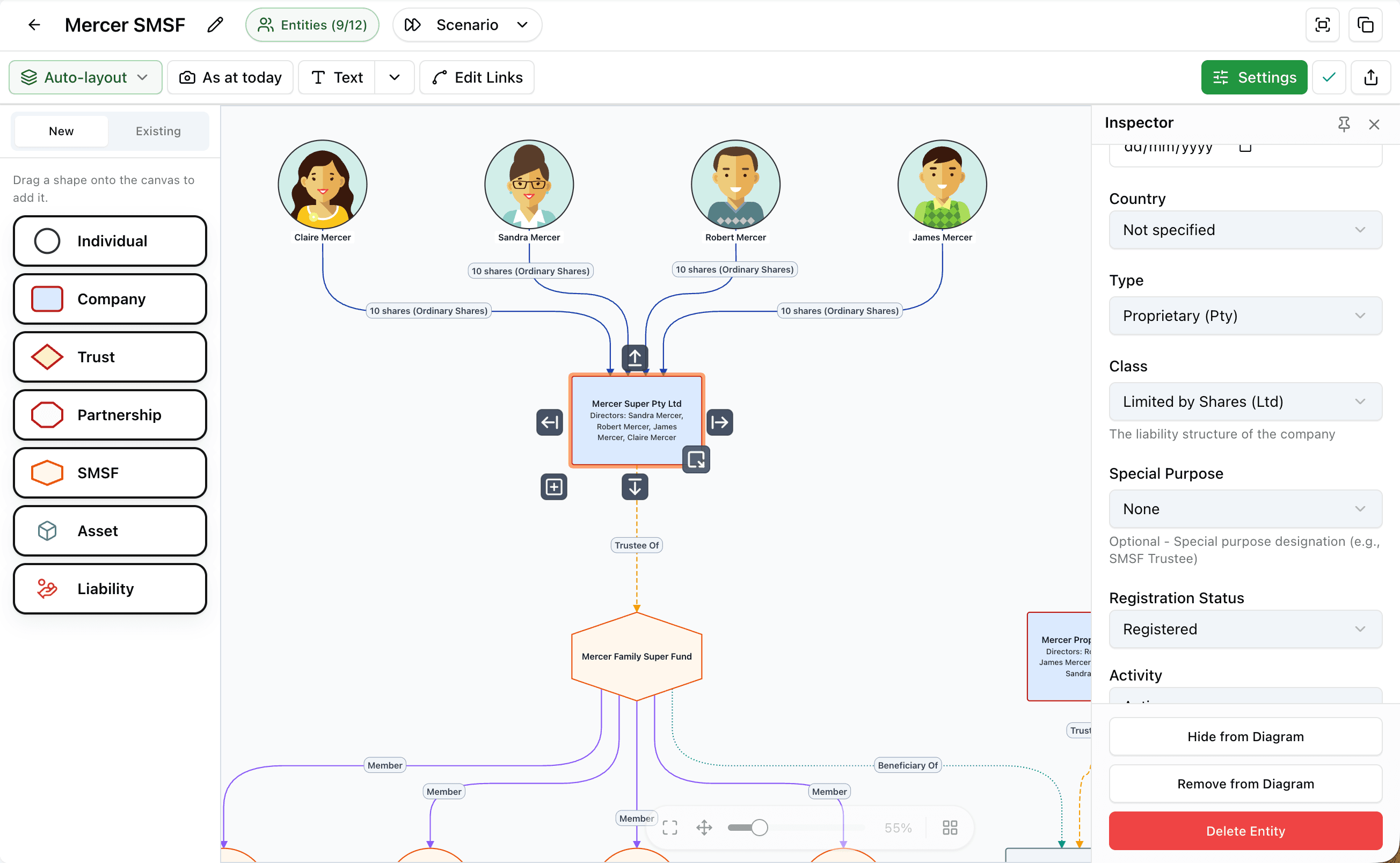Click the red Delete Entity button
This screenshot has width=1400, height=863.
[x=1245, y=831]
